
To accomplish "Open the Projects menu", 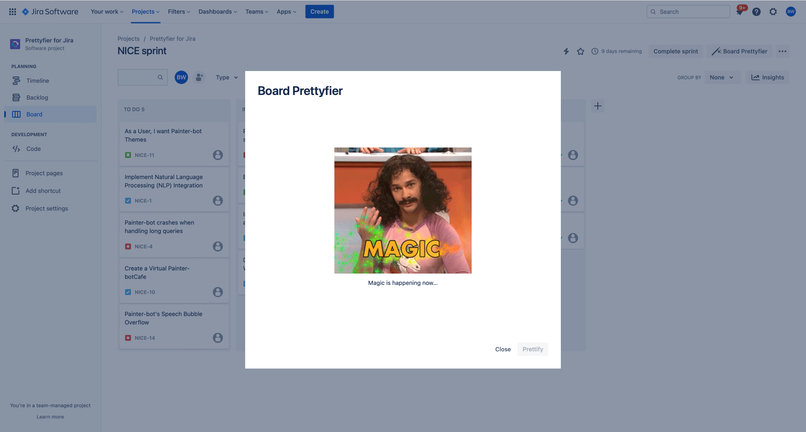I will 145,11.
